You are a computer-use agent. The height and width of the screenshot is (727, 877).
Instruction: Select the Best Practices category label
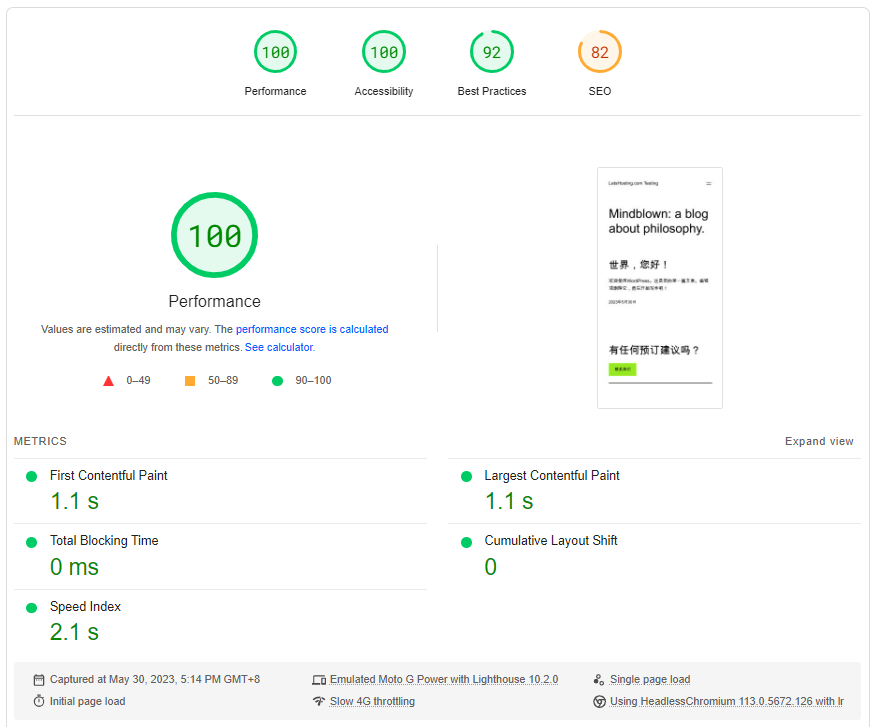tap(492, 91)
